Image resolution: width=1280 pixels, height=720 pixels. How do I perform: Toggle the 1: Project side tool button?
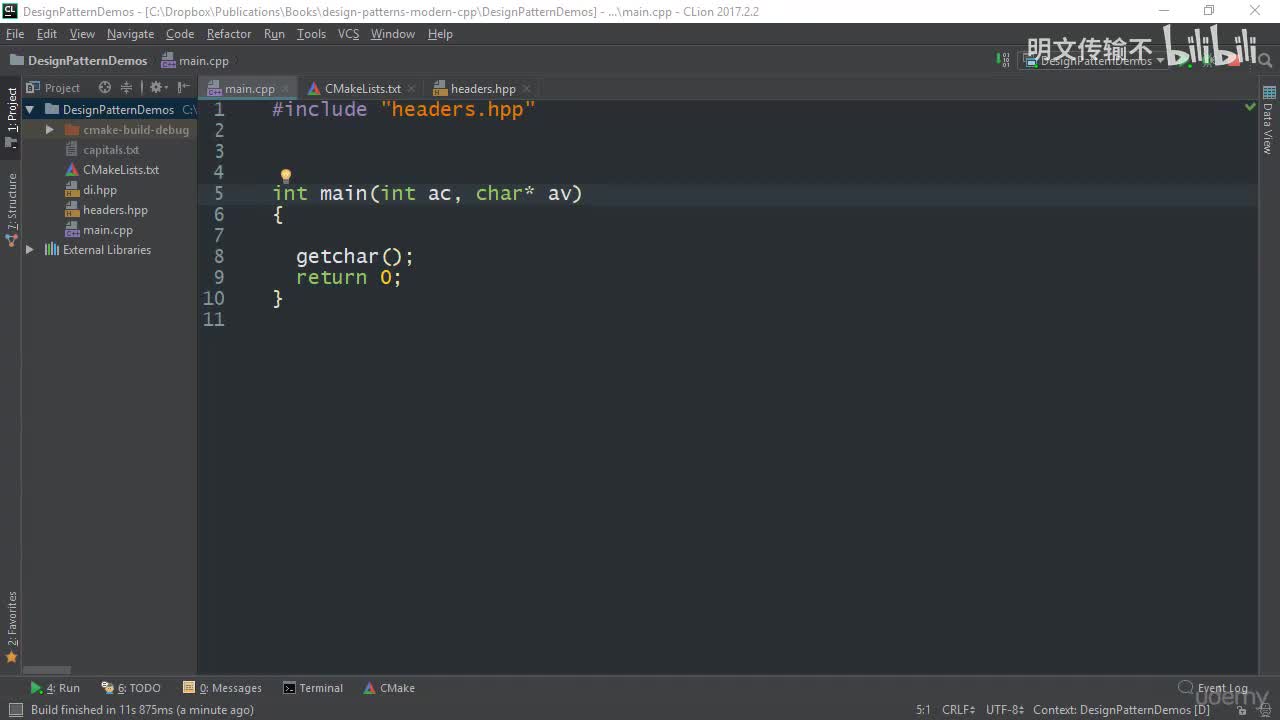11,117
